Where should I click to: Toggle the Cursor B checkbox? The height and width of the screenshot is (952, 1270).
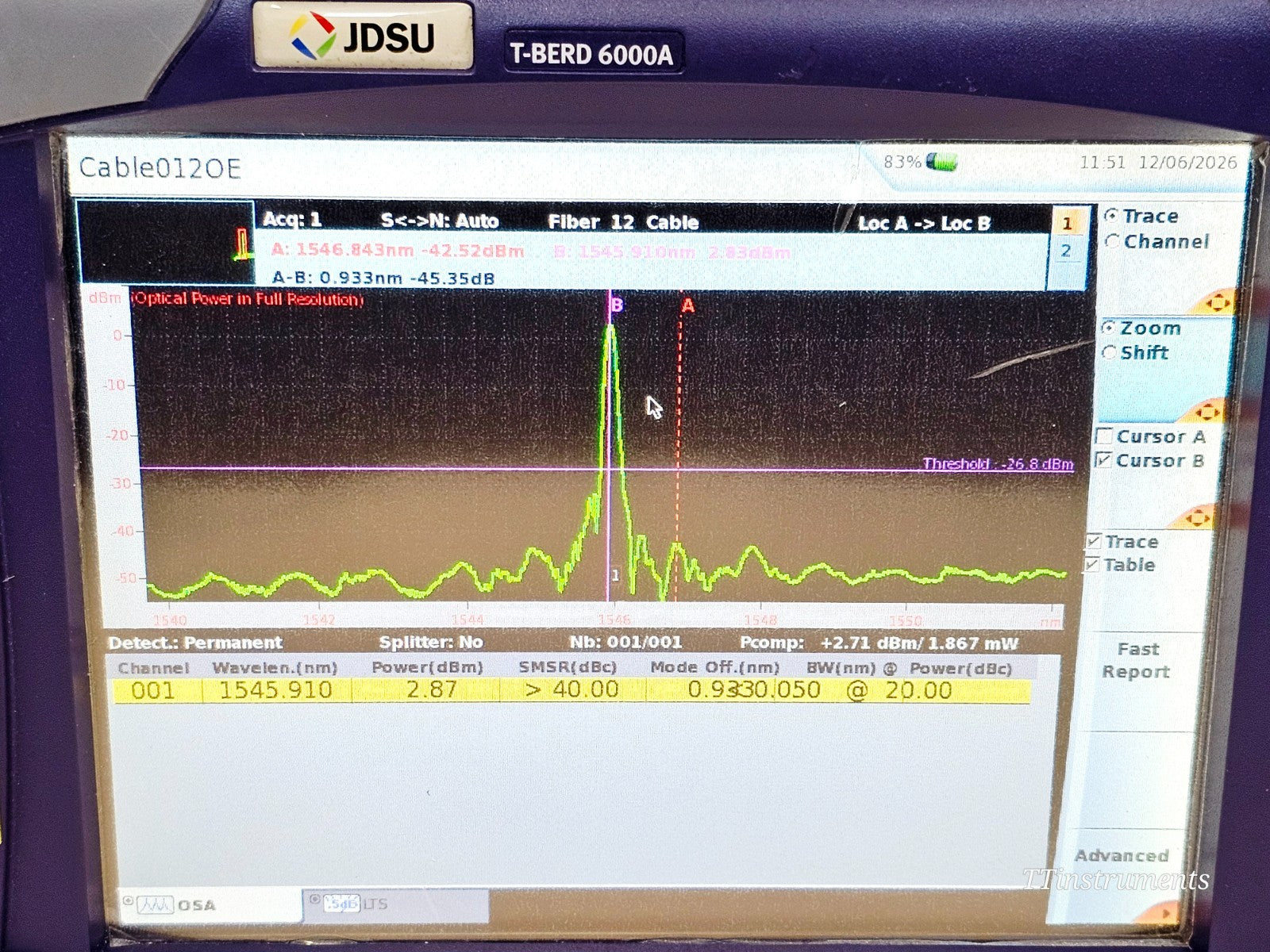(1103, 460)
